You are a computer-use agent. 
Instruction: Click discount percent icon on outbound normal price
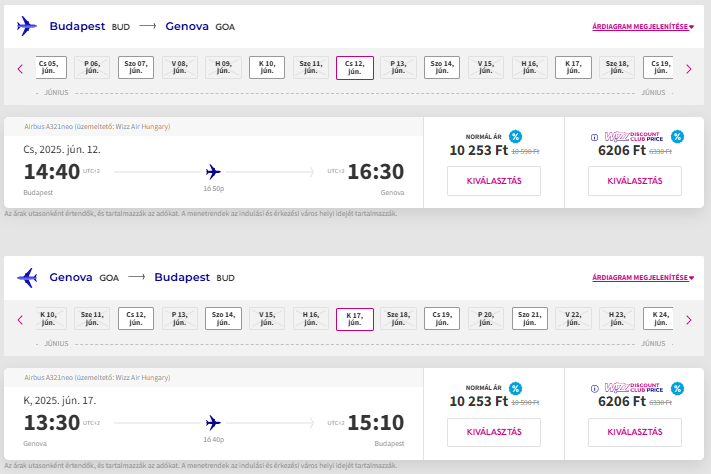click(x=515, y=136)
